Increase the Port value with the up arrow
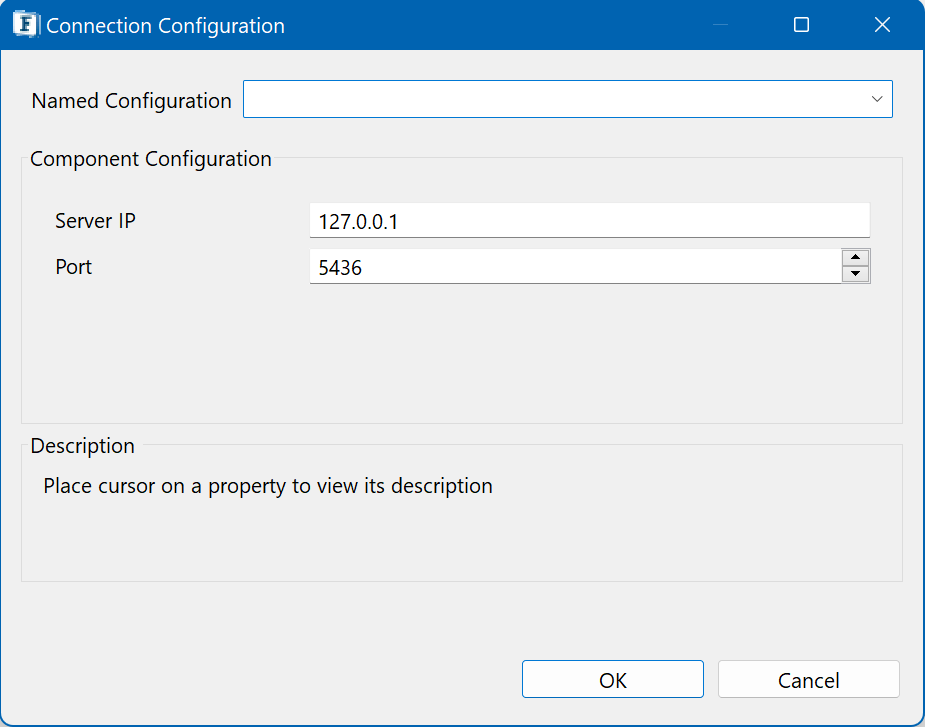Screen dimensions: 925x727 pos(856,258)
